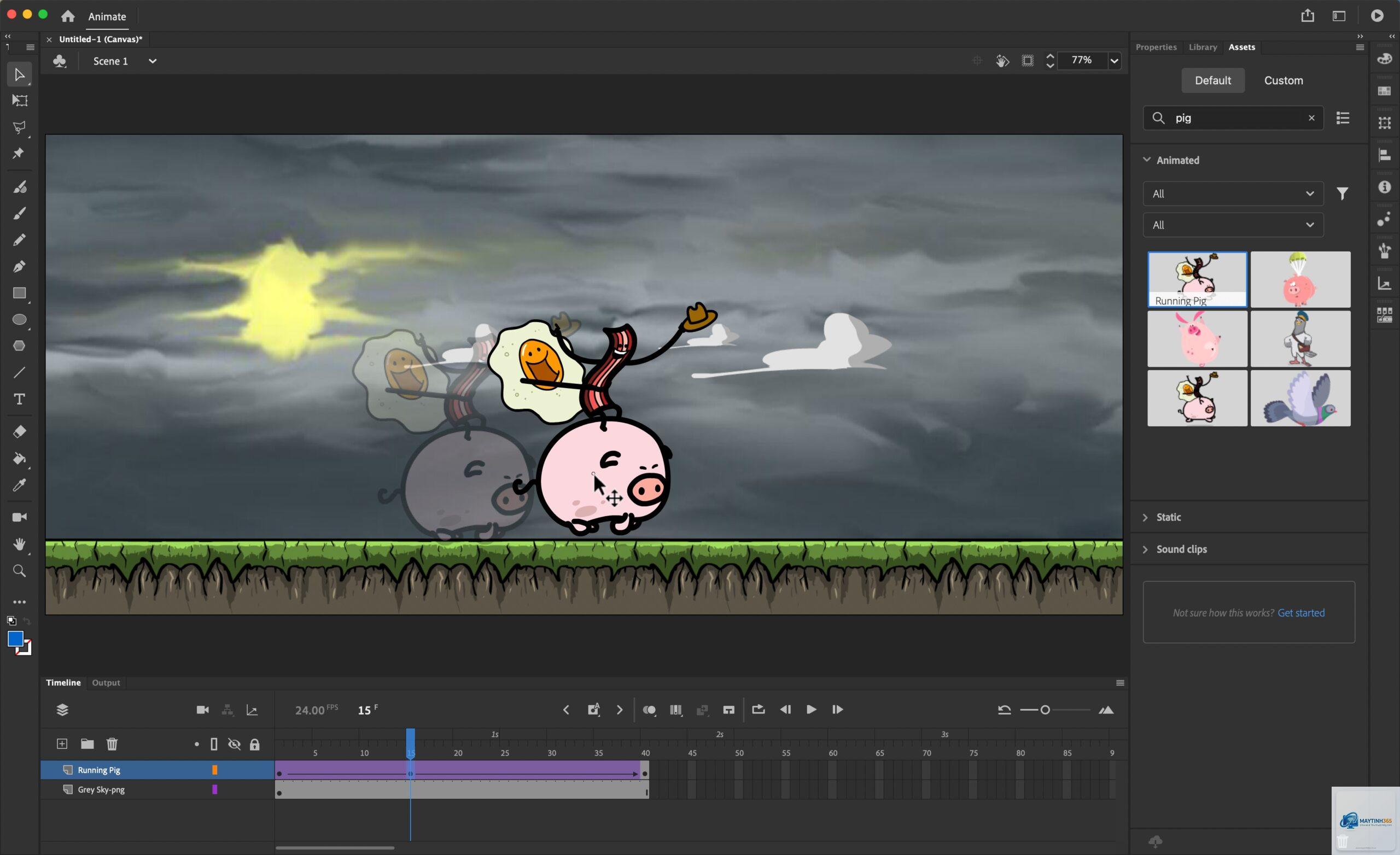1400x855 pixels.
Task: Toggle Onion Skin in timeline
Action: [649, 710]
